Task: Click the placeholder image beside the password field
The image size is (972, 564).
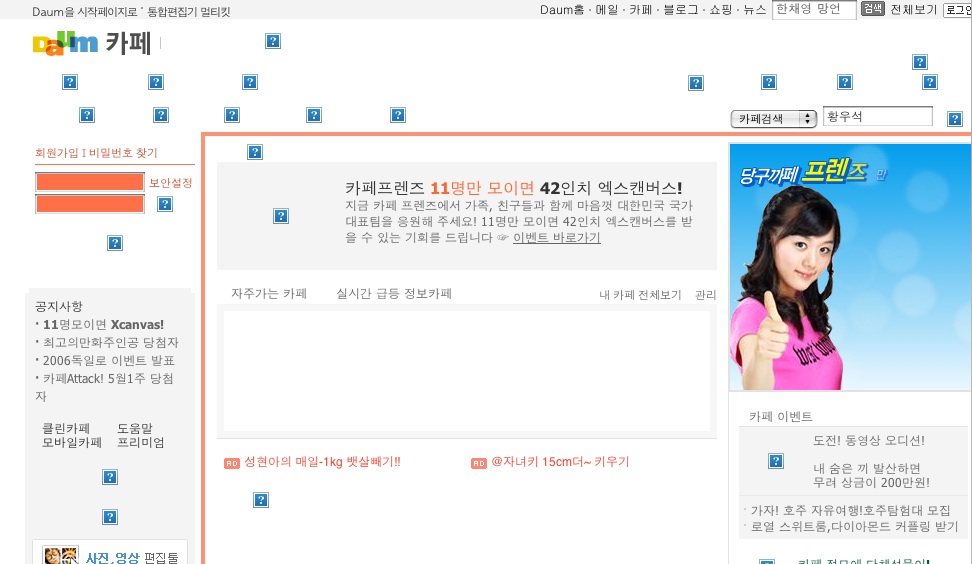Action: [165, 204]
